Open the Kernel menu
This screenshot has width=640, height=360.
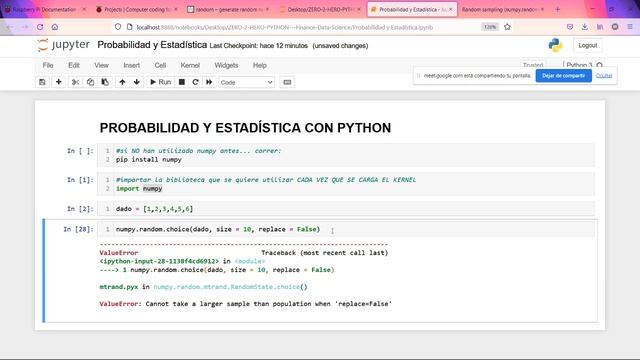click(x=190, y=65)
